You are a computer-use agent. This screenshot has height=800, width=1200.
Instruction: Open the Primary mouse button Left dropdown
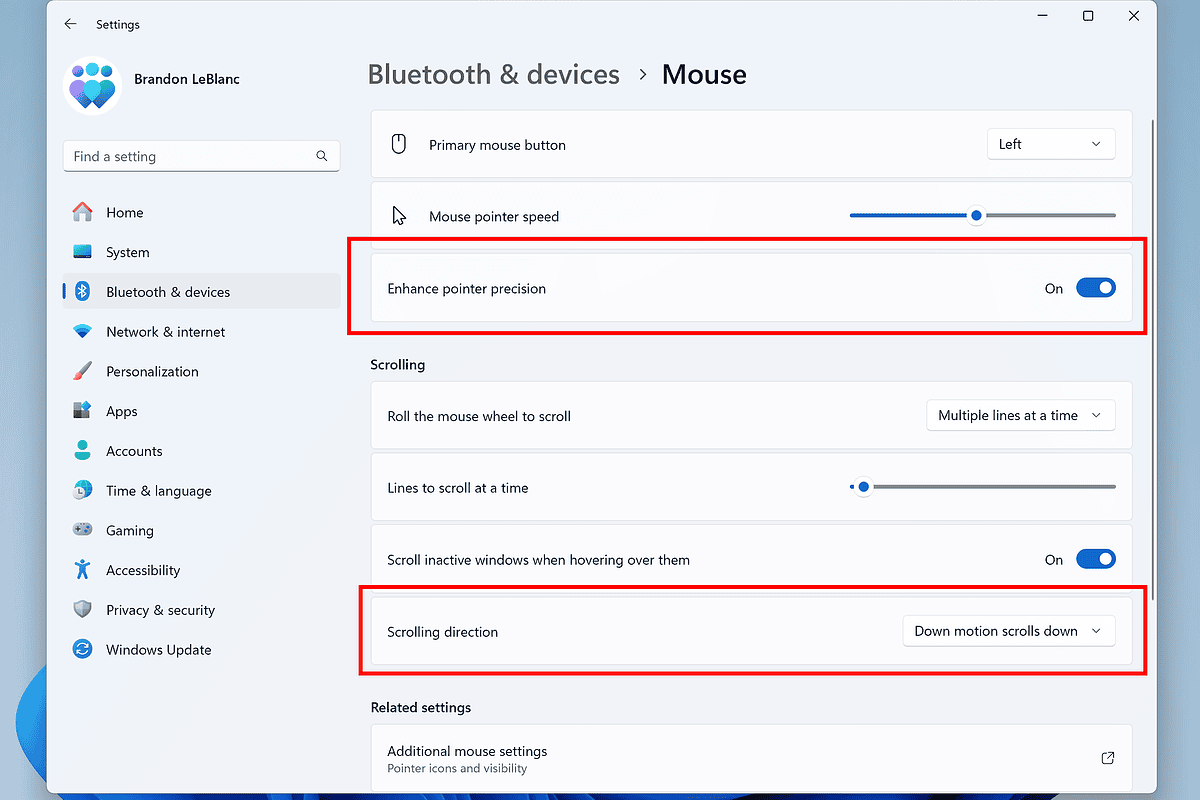[x=1051, y=144]
